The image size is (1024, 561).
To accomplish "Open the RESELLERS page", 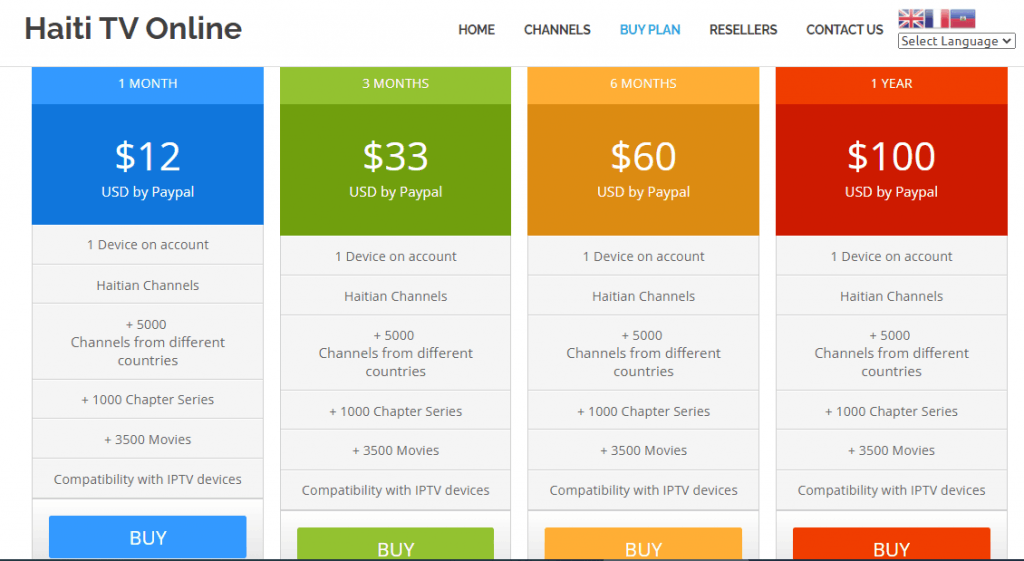I will pyautogui.click(x=743, y=29).
